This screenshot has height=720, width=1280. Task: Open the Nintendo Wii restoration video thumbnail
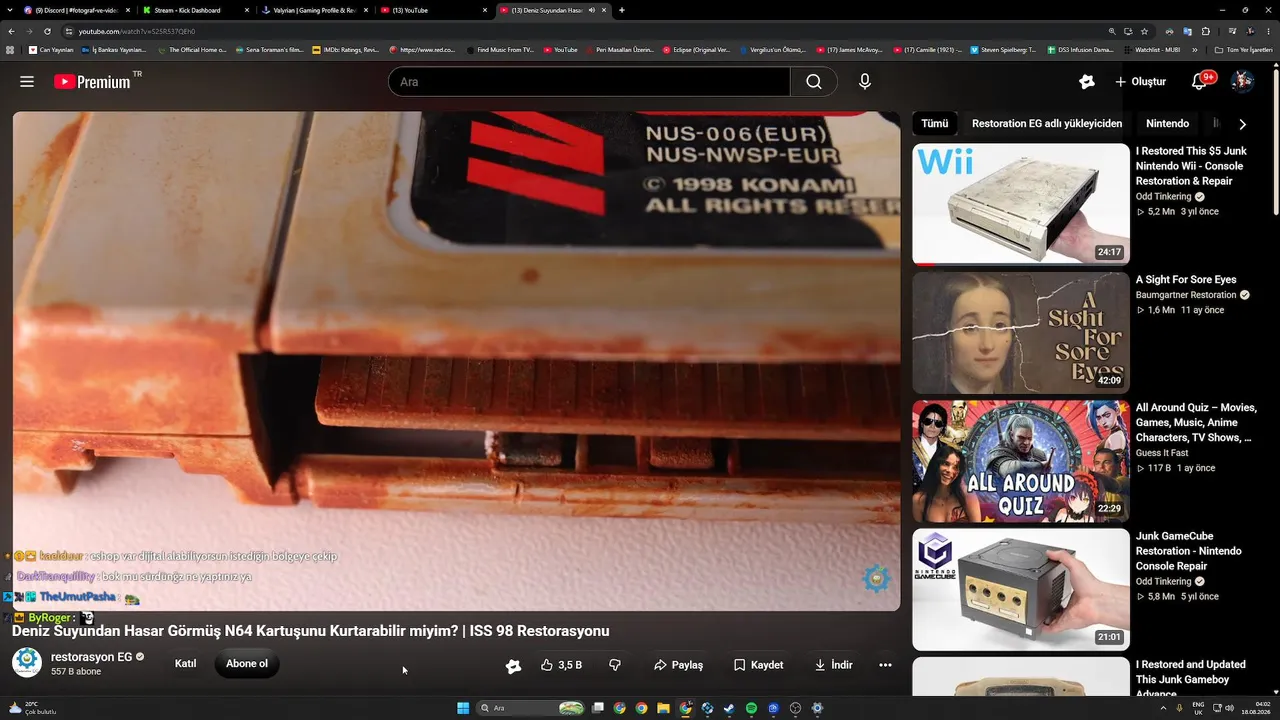1021,204
